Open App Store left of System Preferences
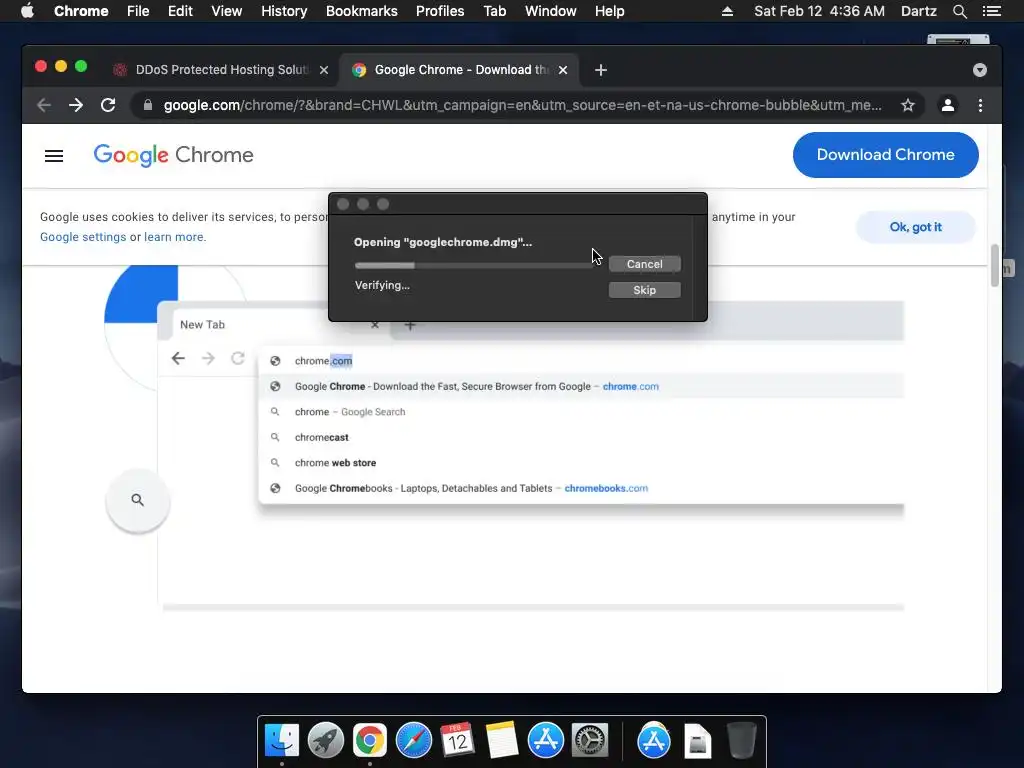The width and height of the screenshot is (1024, 768). click(x=545, y=741)
